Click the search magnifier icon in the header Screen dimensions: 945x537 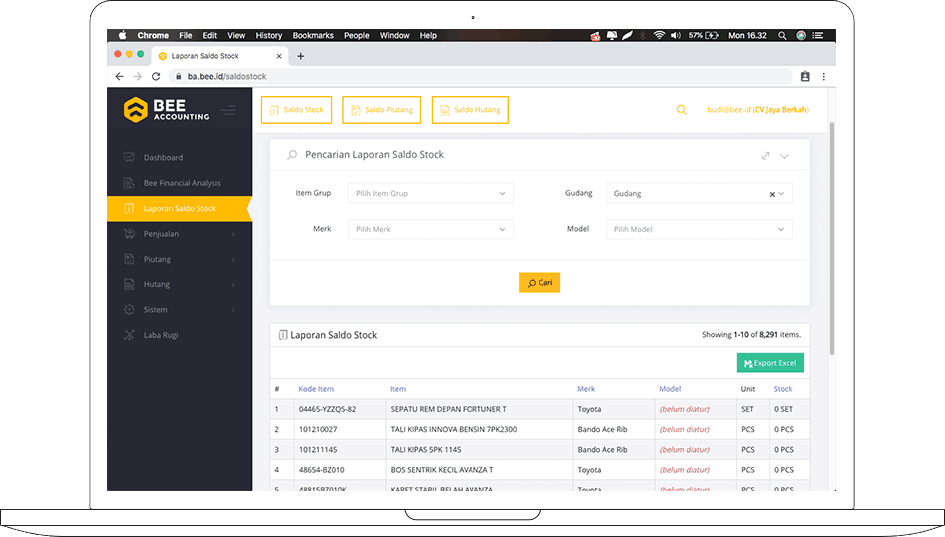tap(681, 110)
